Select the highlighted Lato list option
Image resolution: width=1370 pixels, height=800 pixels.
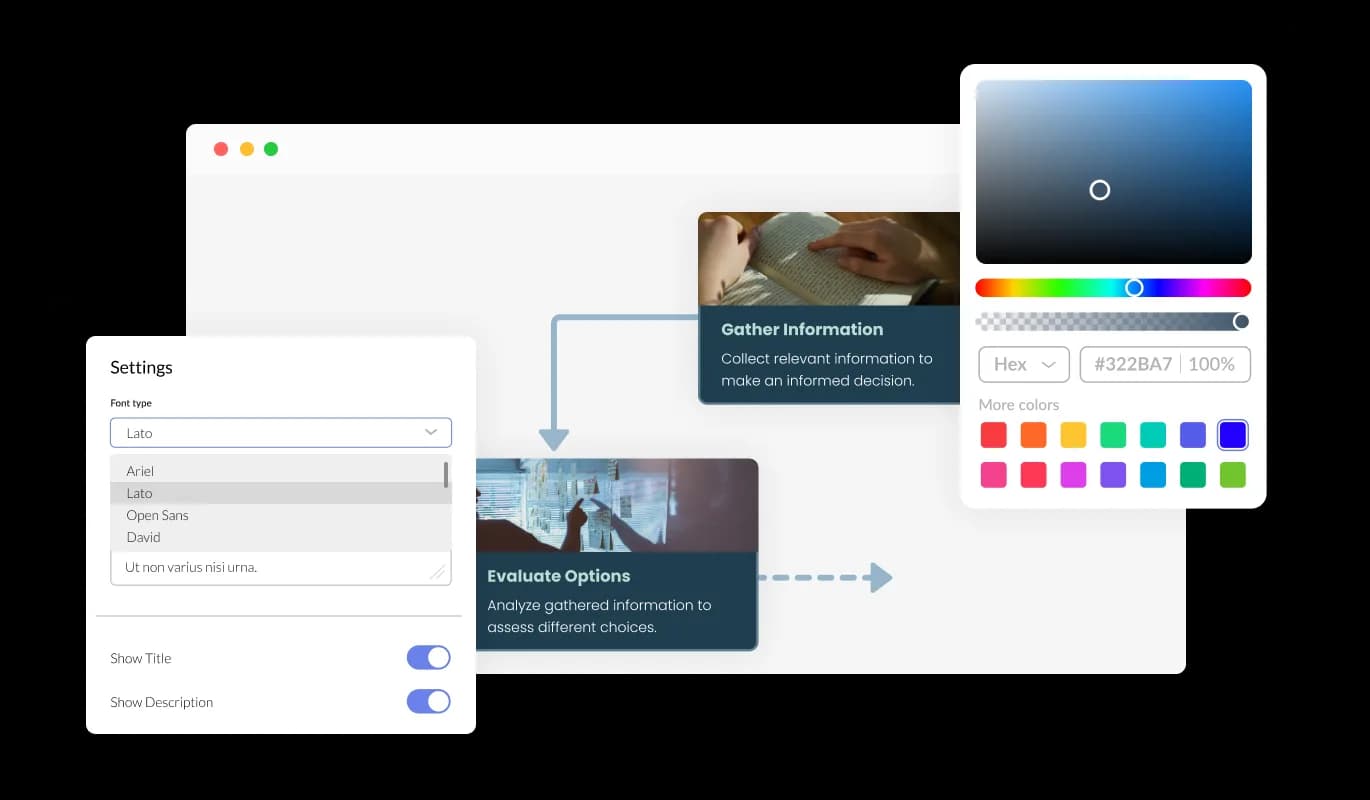tap(140, 493)
